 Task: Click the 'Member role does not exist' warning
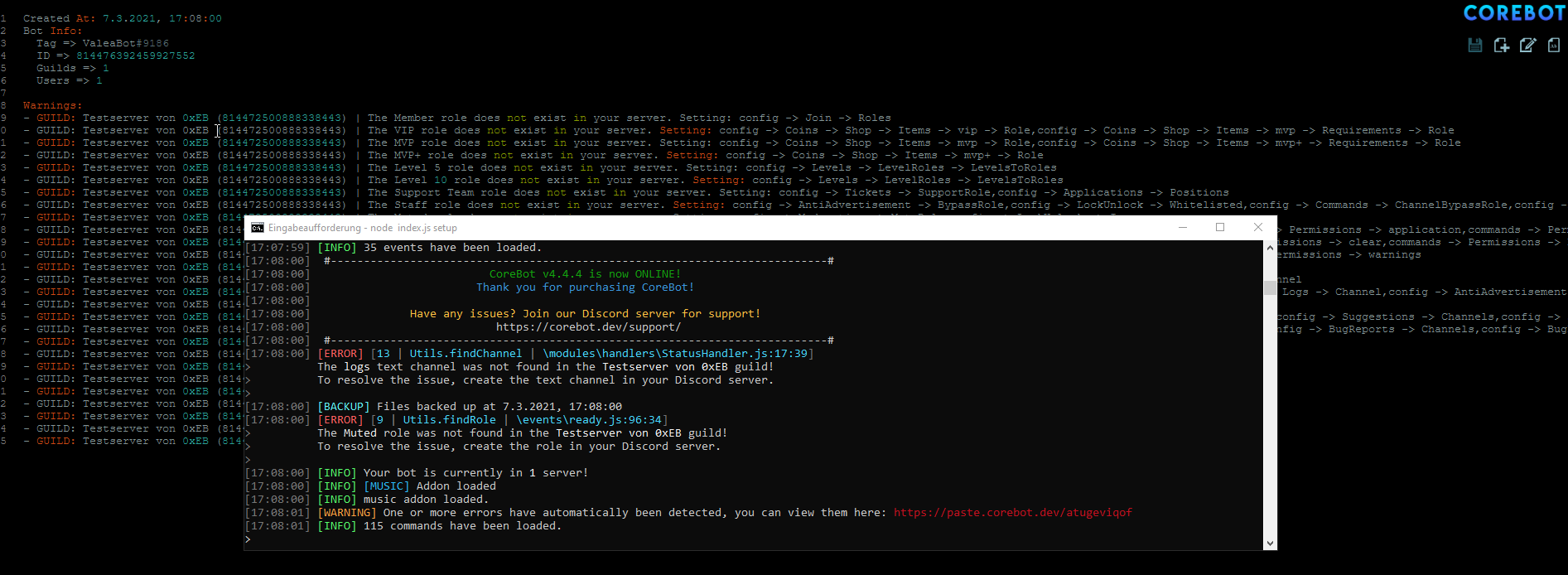coord(457,118)
